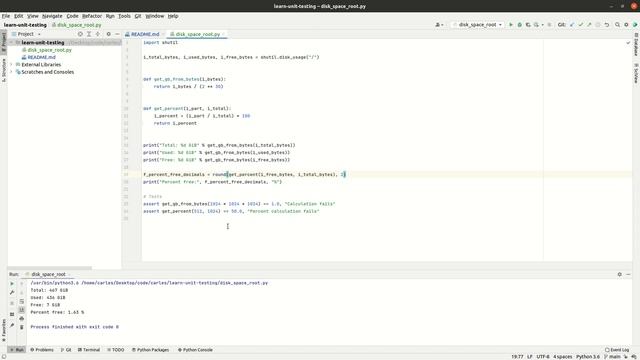Expand External Libraries node
The width and height of the screenshot is (640, 360).
point(11,64)
